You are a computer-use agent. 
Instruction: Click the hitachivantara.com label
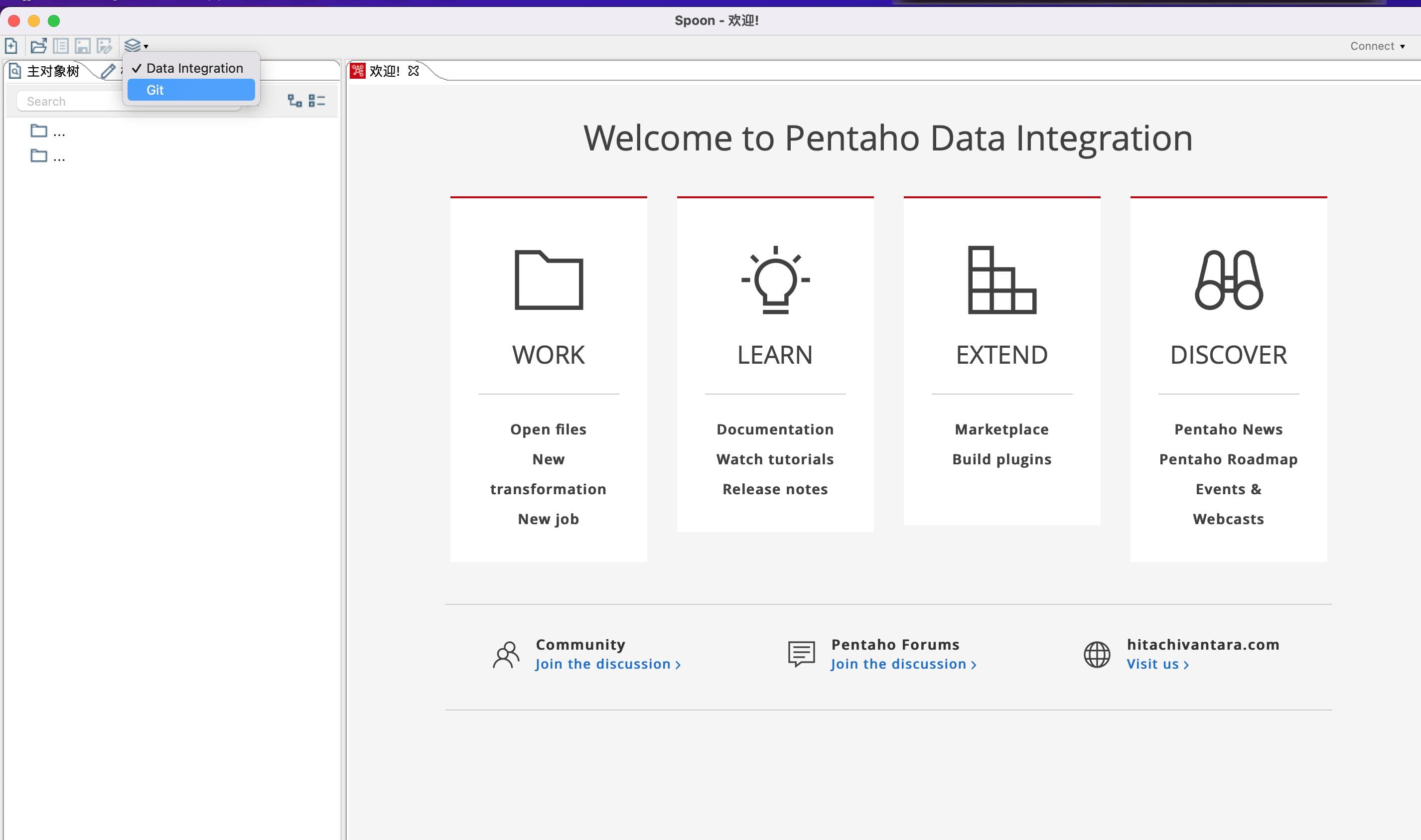click(x=1203, y=644)
